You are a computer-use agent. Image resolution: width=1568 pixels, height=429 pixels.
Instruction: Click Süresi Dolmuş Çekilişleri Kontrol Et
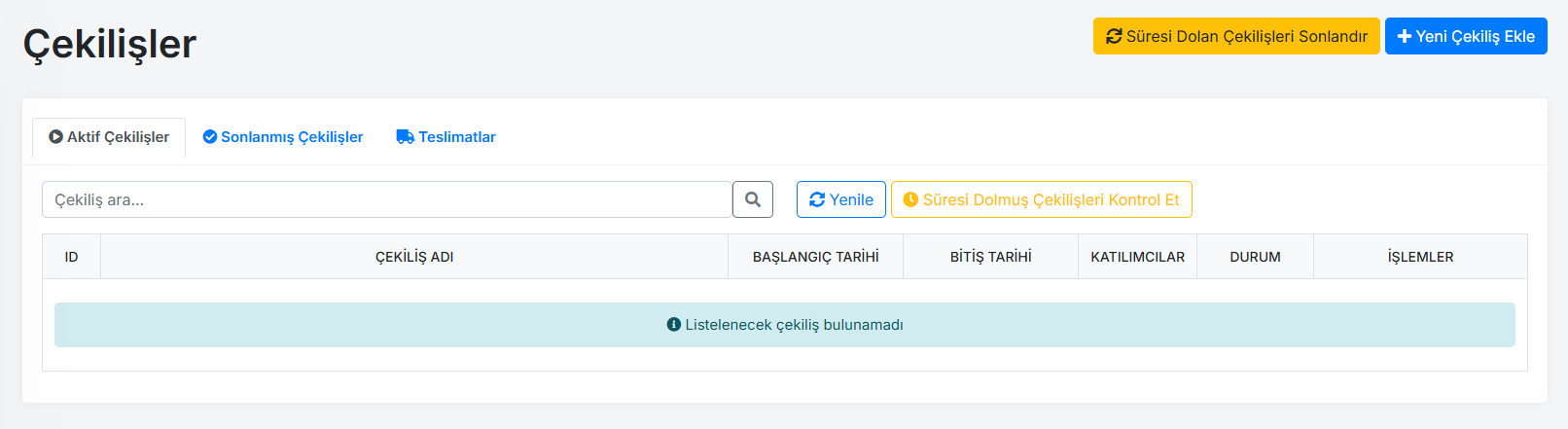click(x=1042, y=199)
